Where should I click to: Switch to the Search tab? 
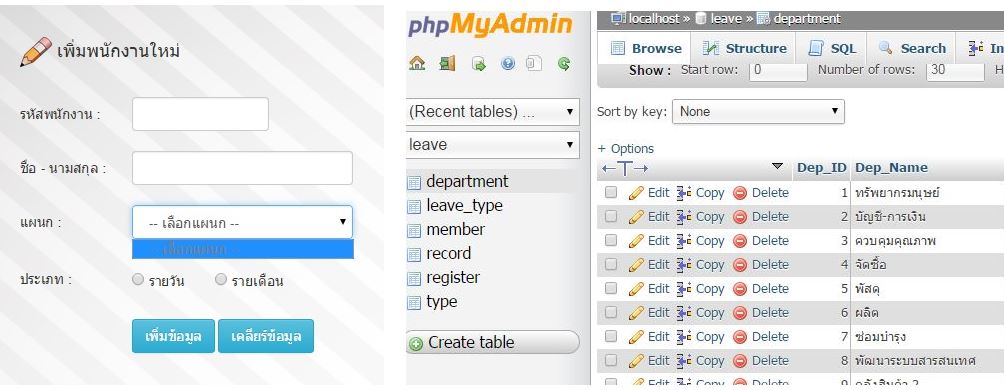pyautogui.click(x=911, y=48)
